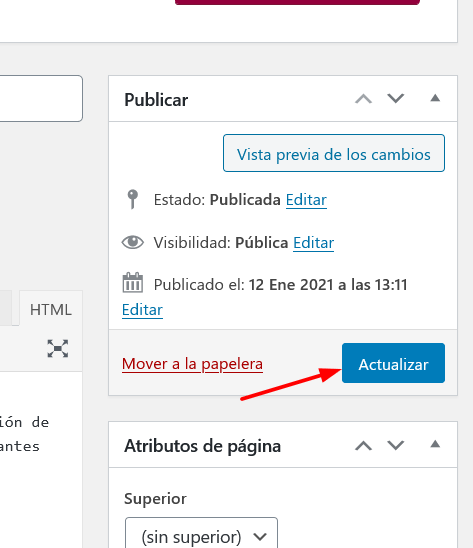Move the Atributos de página panel down
Image resolution: width=473 pixels, height=548 pixels.
click(x=396, y=445)
